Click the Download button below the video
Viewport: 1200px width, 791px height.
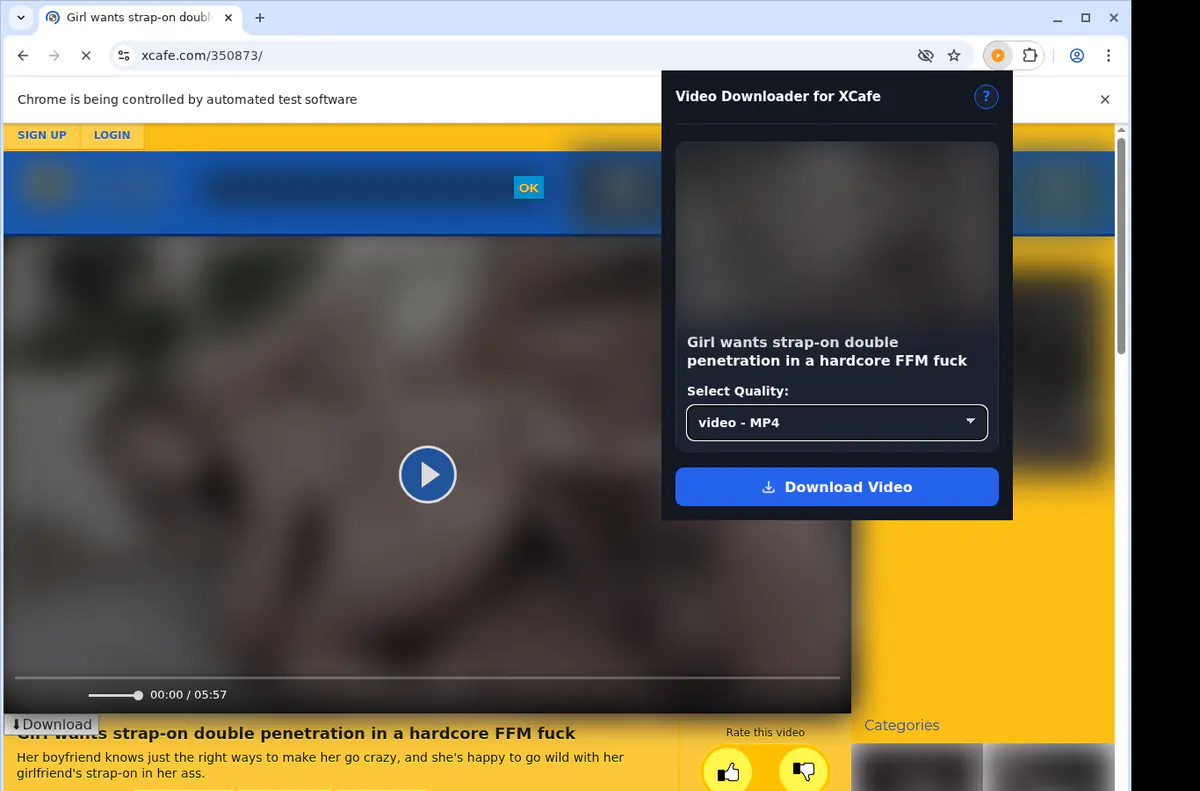point(51,725)
